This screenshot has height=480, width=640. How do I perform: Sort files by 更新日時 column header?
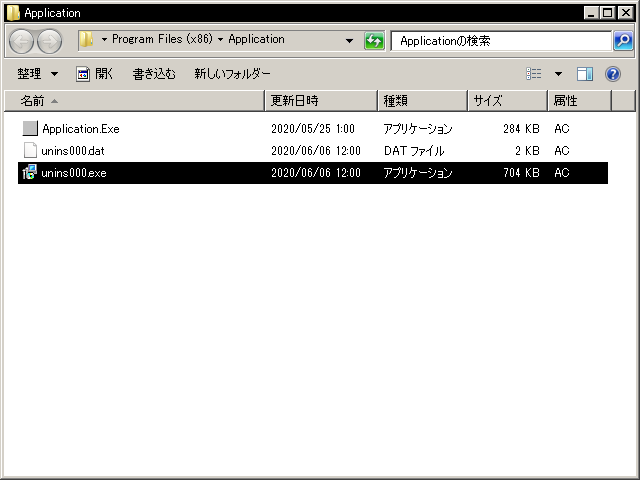(x=320, y=101)
